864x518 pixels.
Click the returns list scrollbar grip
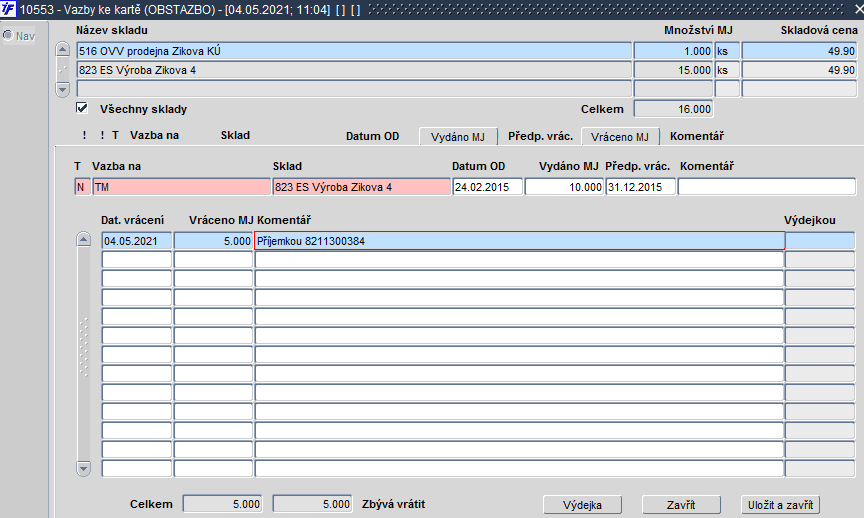point(84,347)
